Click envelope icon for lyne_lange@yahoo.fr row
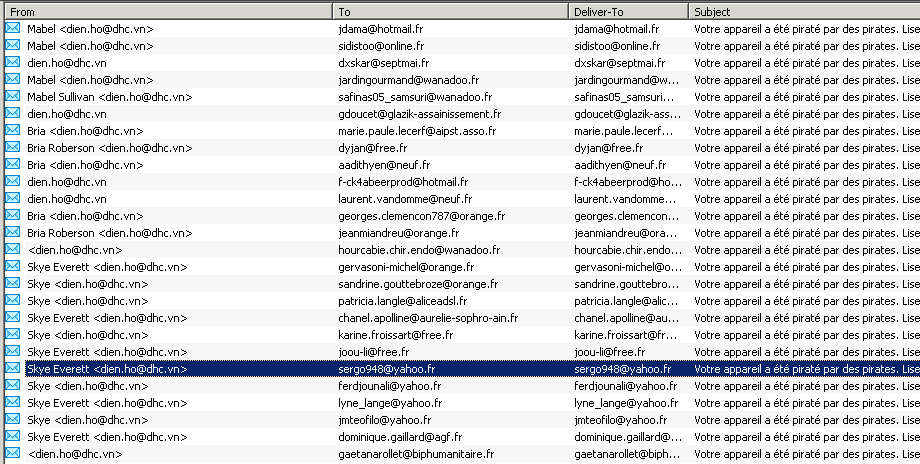 coord(12,402)
